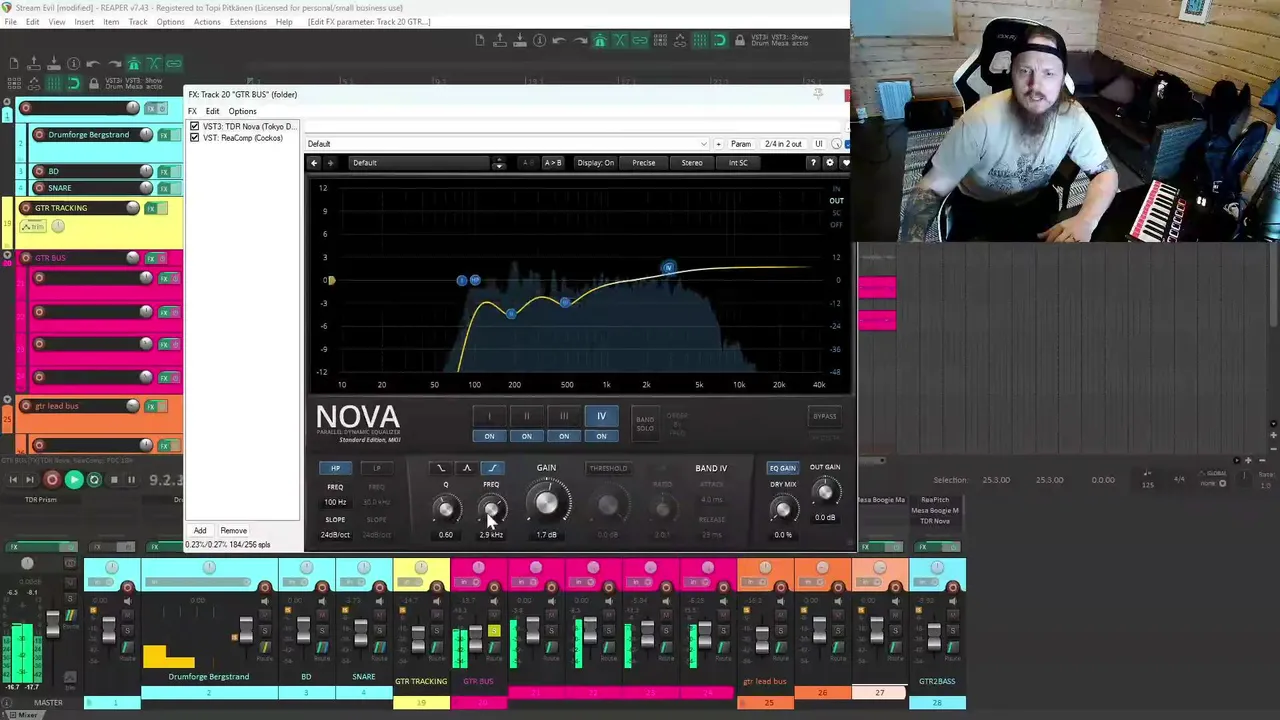Image resolution: width=1280 pixels, height=720 pixels.
Task: Click the Nova BYPASS button
Action: pos(824,416)
